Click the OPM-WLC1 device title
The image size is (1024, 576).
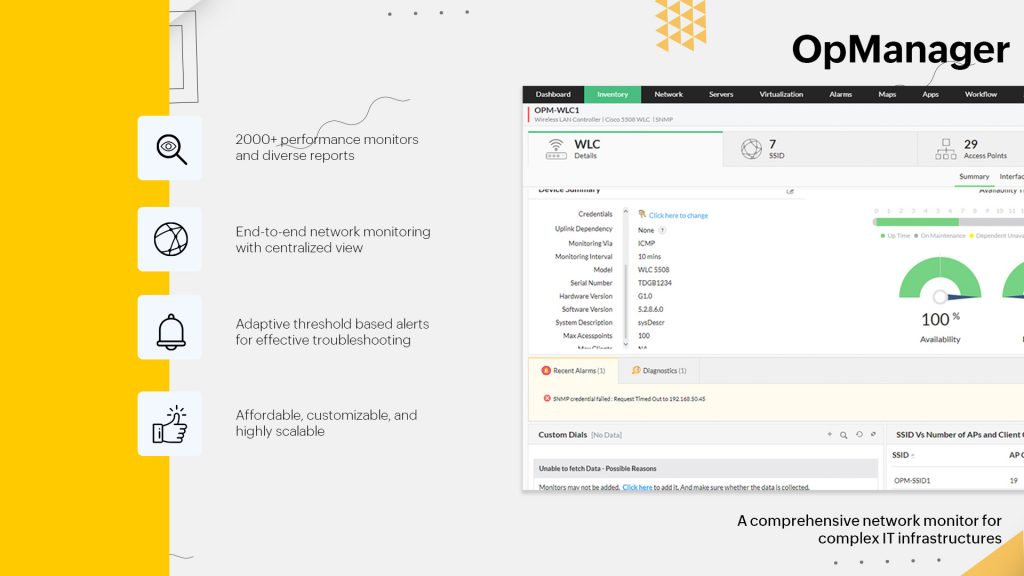point(556,110)
